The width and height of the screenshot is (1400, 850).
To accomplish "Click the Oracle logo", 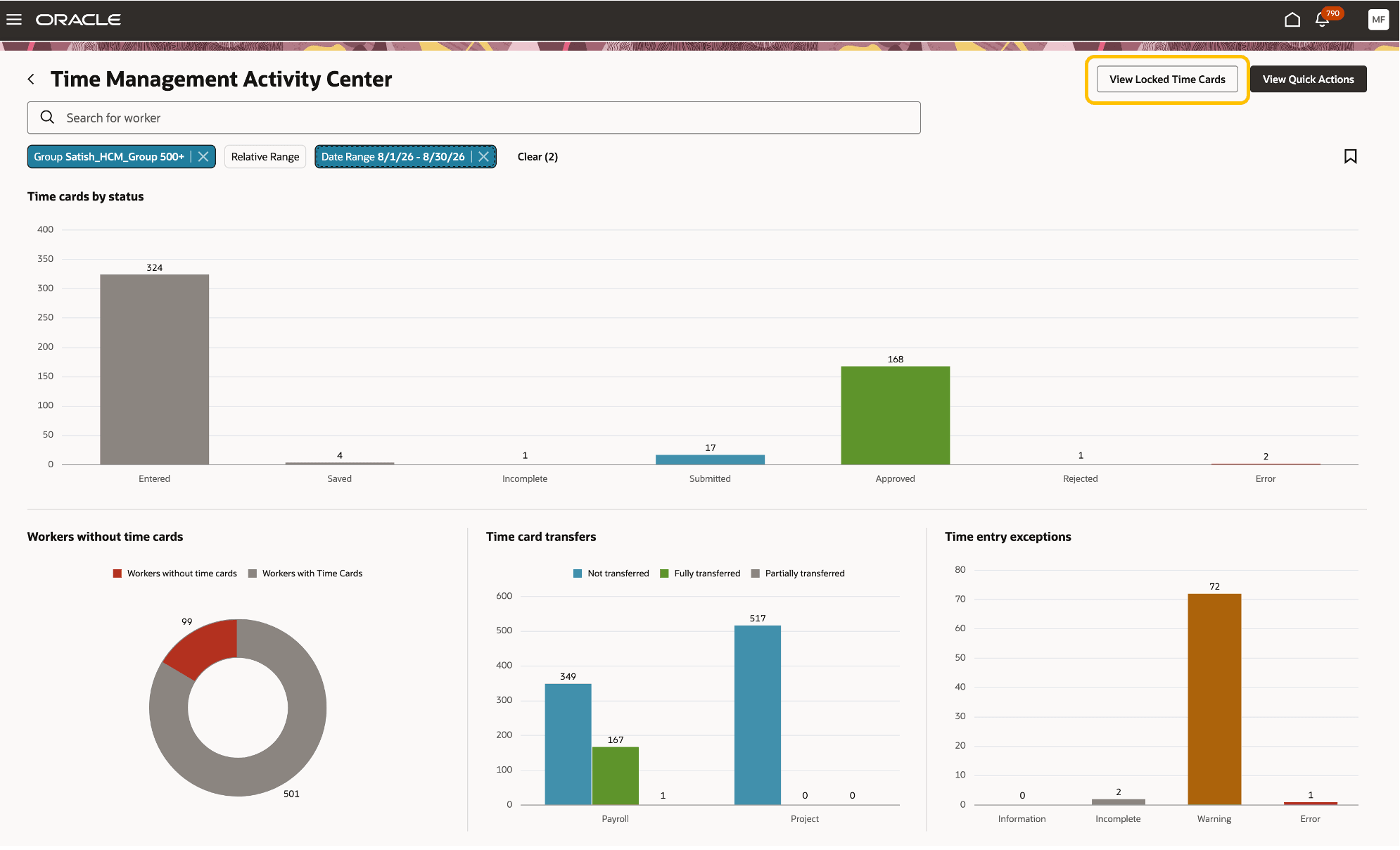I will pyautogui.click(x=78, y=20).
